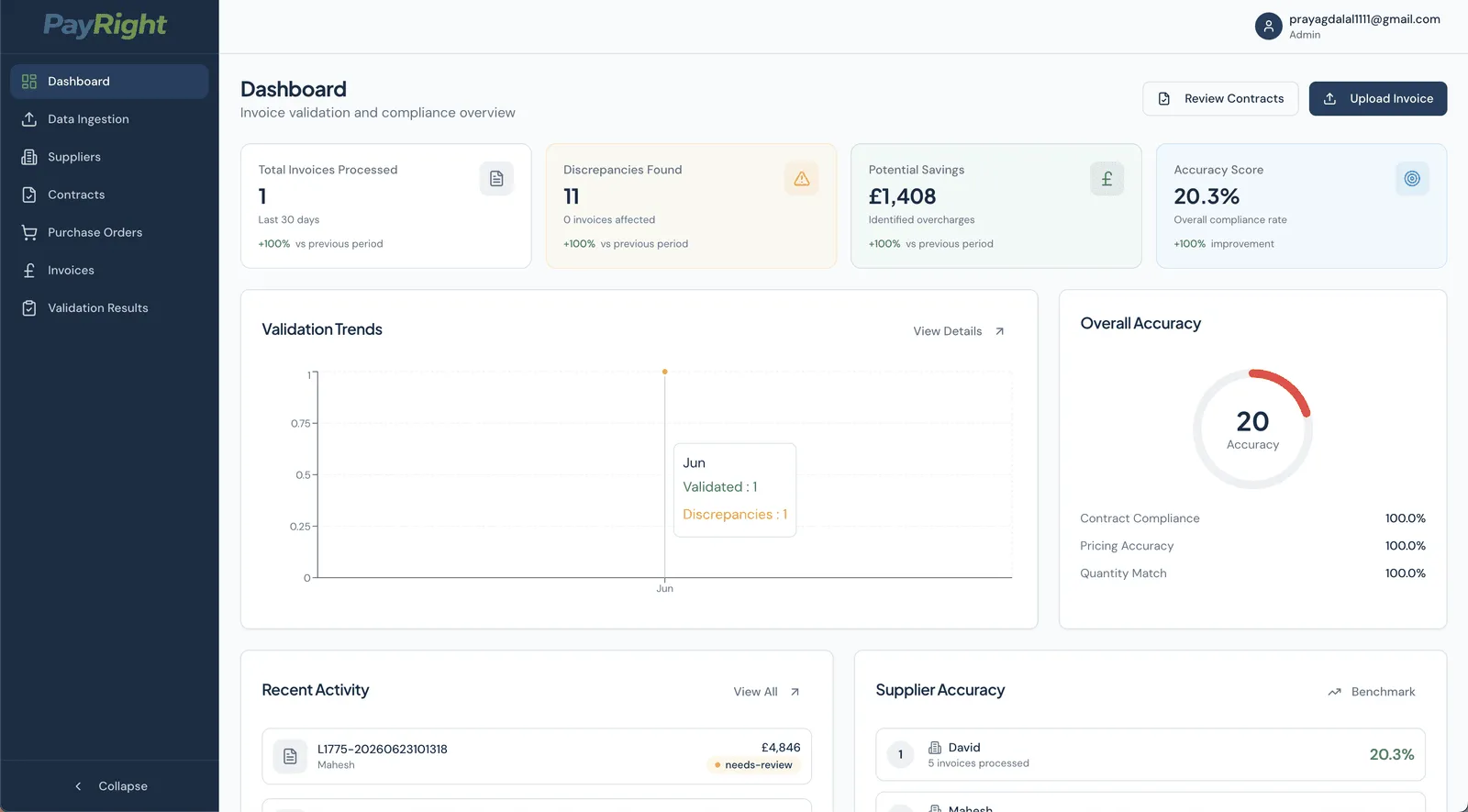
Task: Click the £1,408 Potential Savings value
Action: tap(902, 196)
